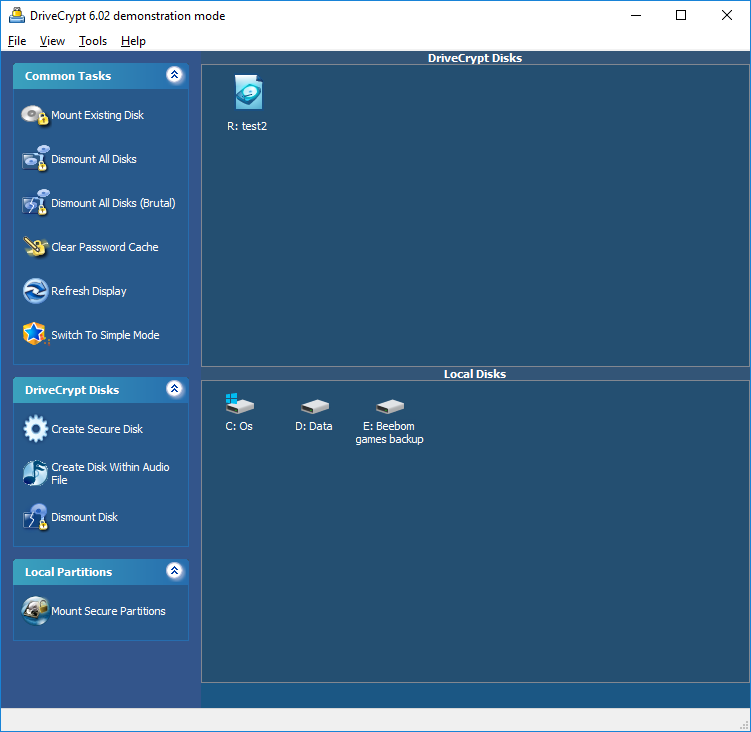Viewport: 751px width, 732px height.
Task: Click the D: Data label
Action: pos(314,426)
